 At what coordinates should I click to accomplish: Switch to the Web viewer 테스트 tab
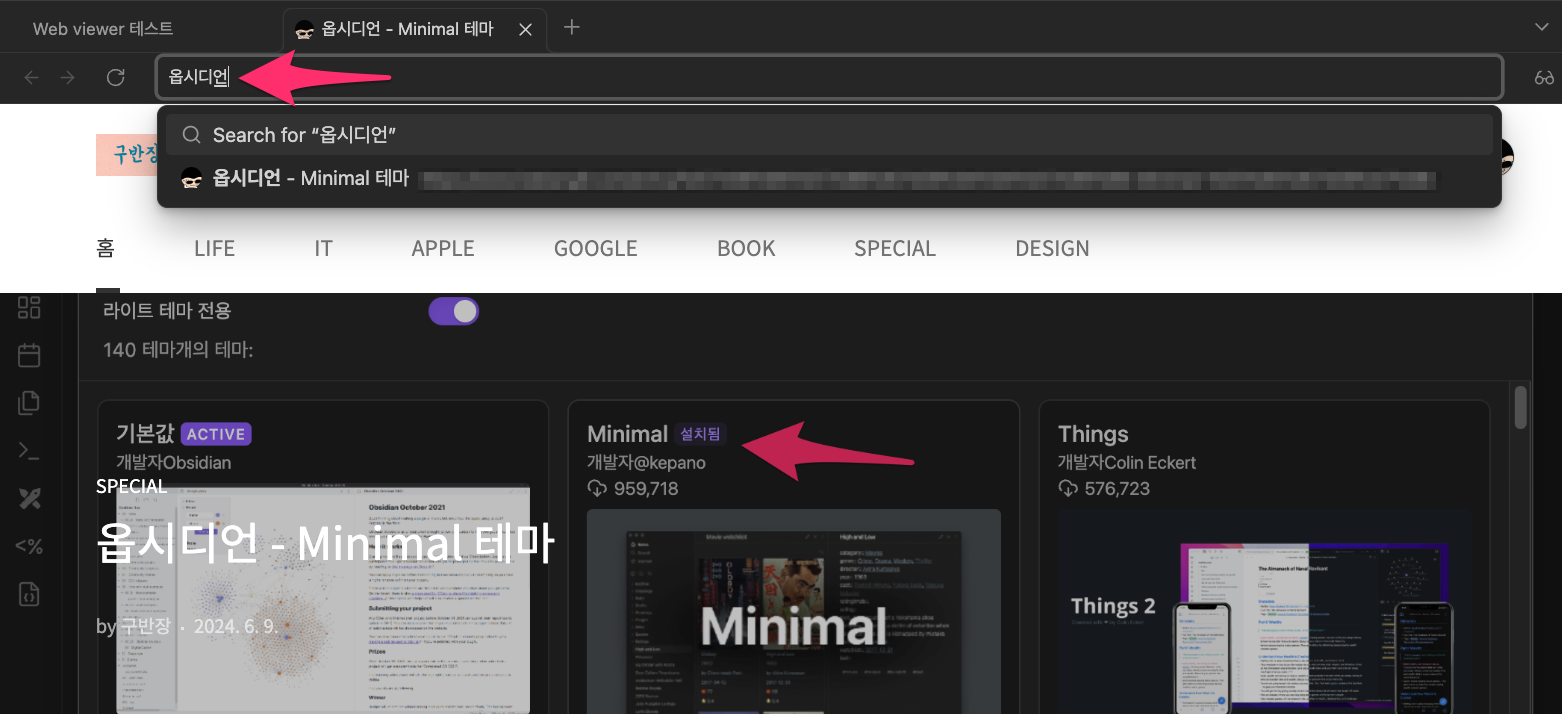103,29
